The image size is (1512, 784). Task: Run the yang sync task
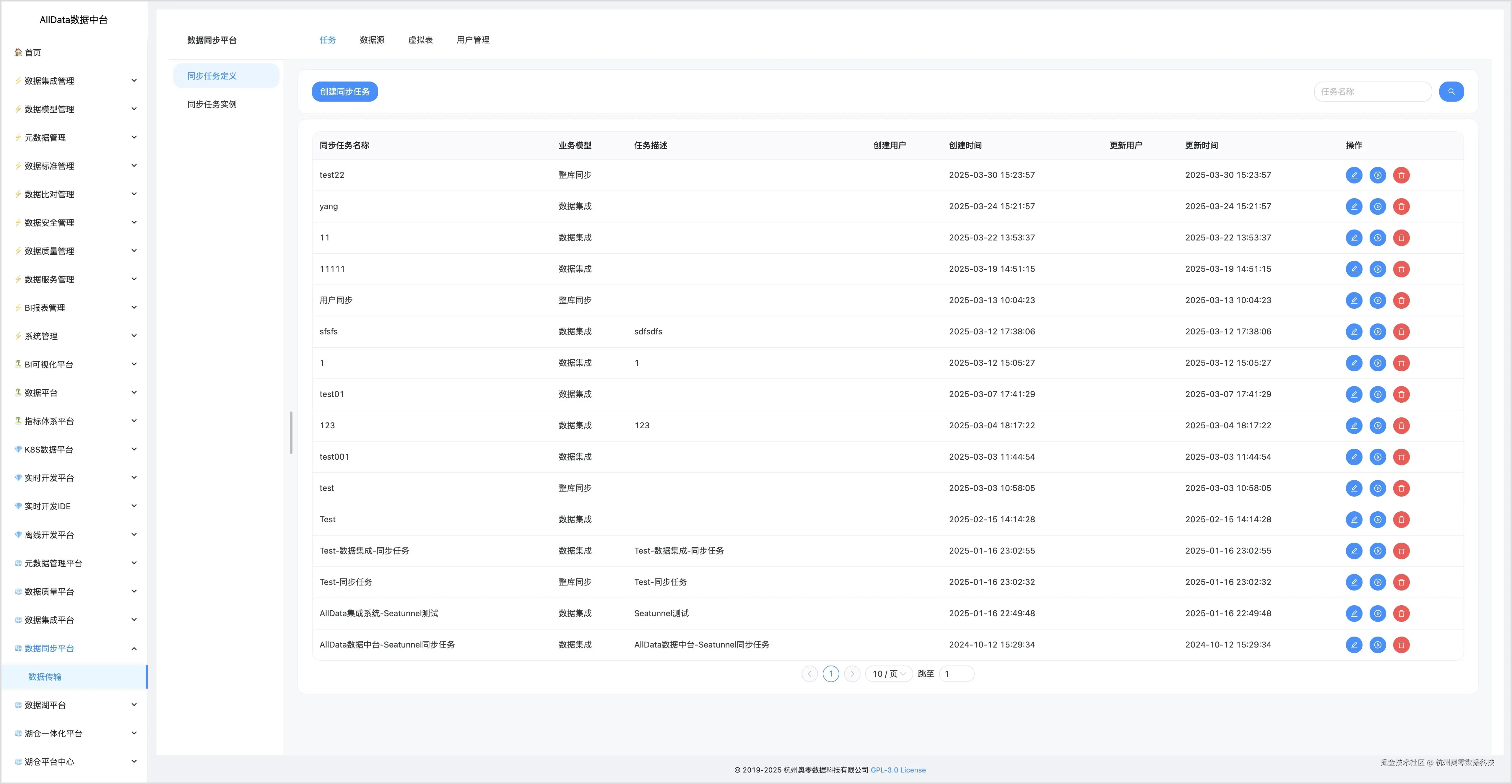1377,206
